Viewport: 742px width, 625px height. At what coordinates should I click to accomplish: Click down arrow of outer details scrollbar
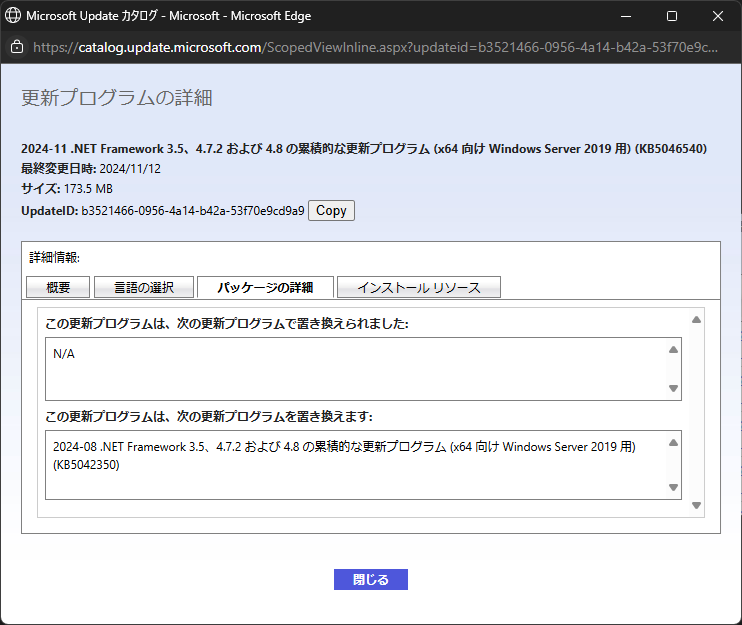(696, 505)
